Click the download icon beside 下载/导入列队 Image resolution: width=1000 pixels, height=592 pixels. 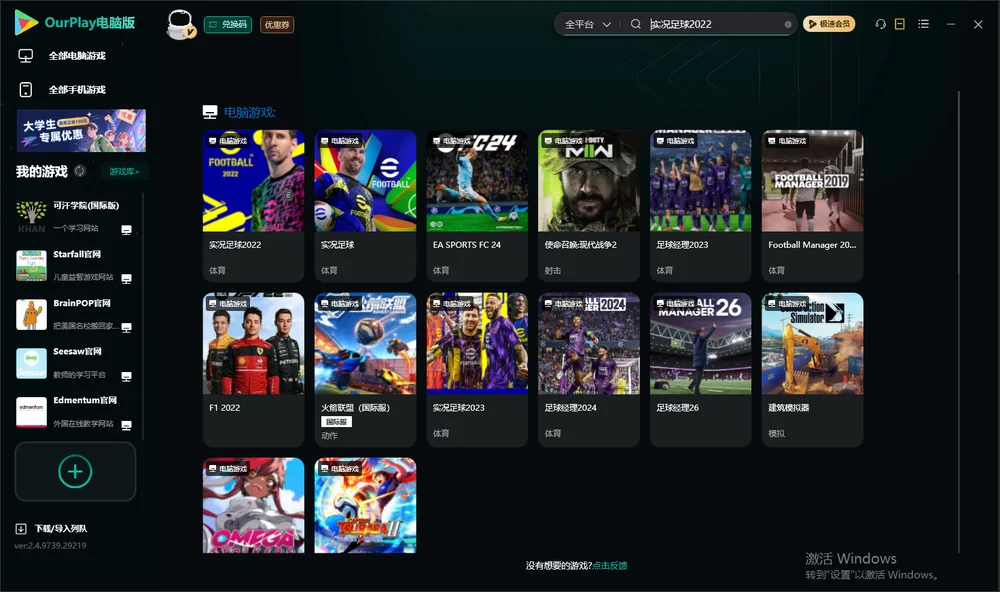pyautogui.click(x=21, y=529)
